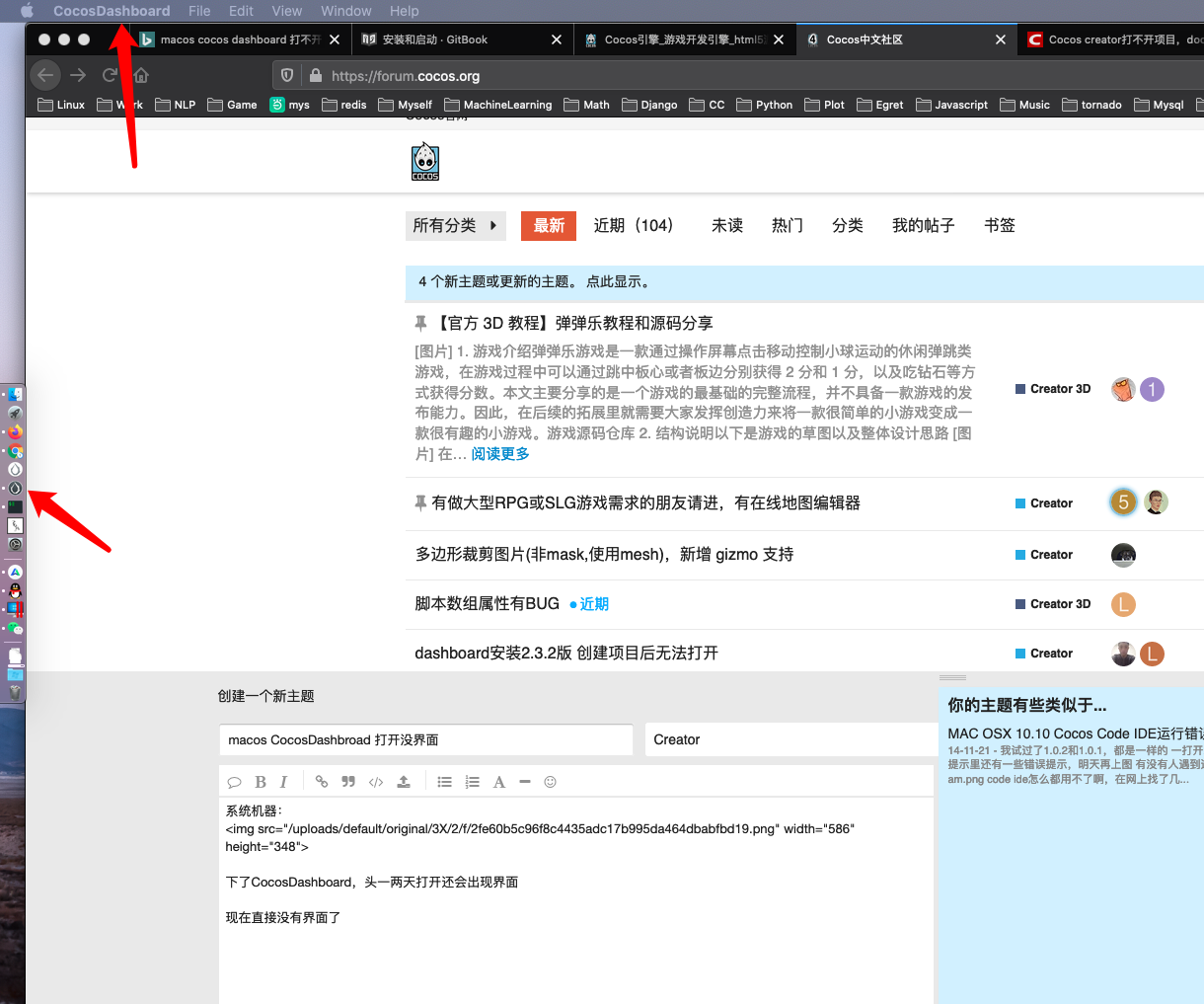This screenshot has height=1004, width=1204.
Task: Open topic dashboard安装2.3.2版 创建项目后无法打开
Action: click(x=566, y=653)
